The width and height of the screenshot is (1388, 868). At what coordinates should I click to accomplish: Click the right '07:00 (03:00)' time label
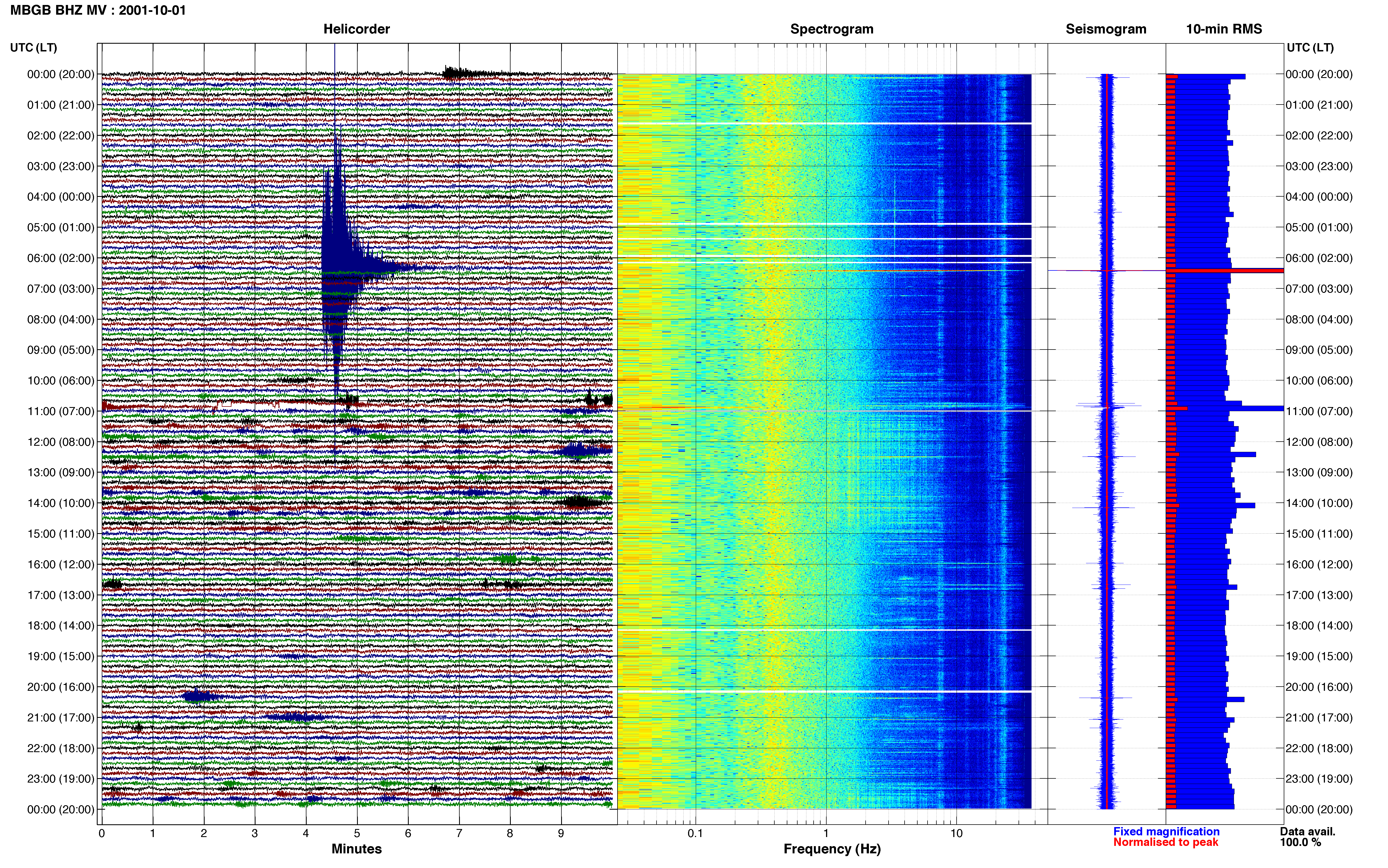(x=1319, y=288)
